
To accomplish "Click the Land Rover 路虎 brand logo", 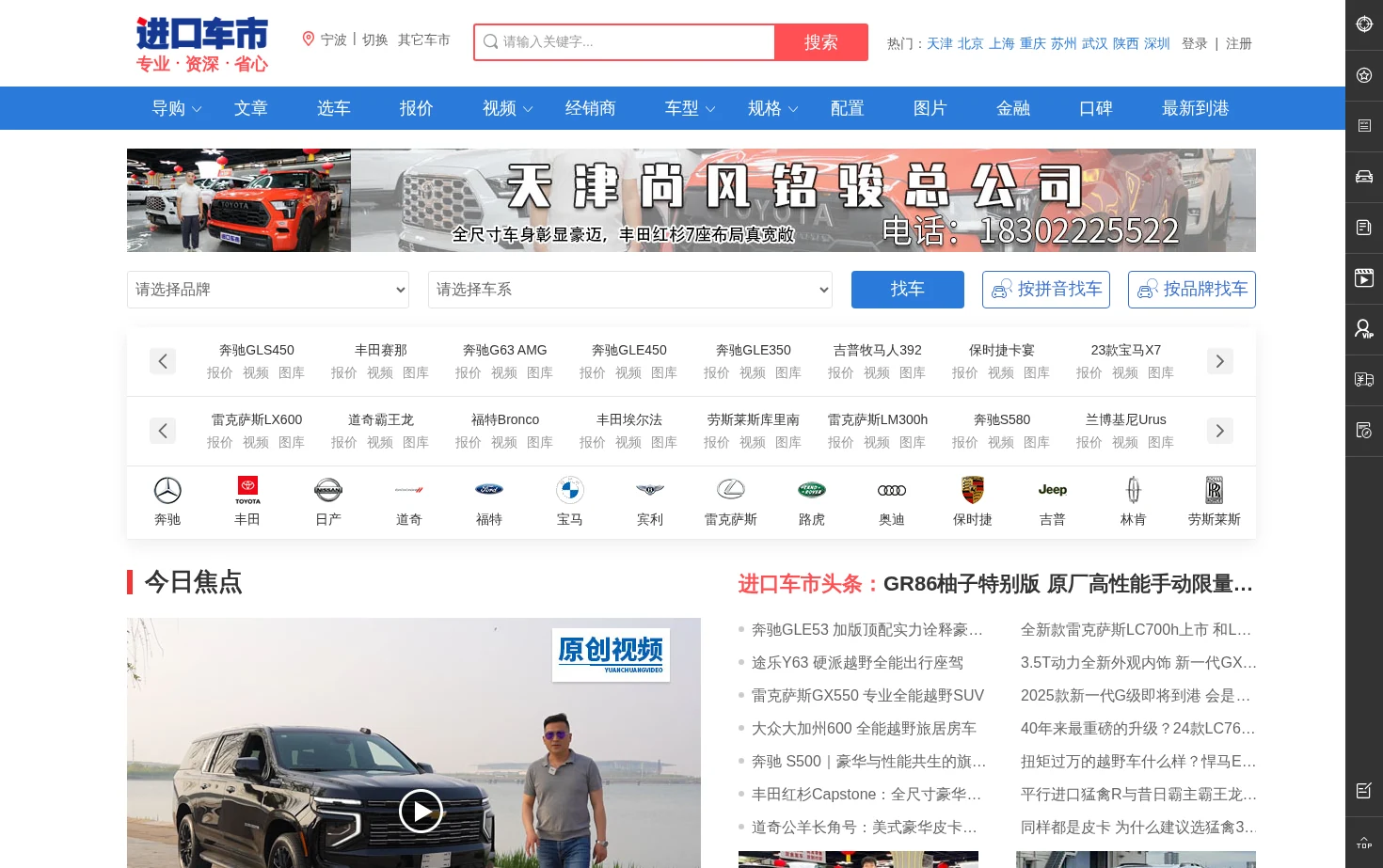I will (x=812, y=490).
